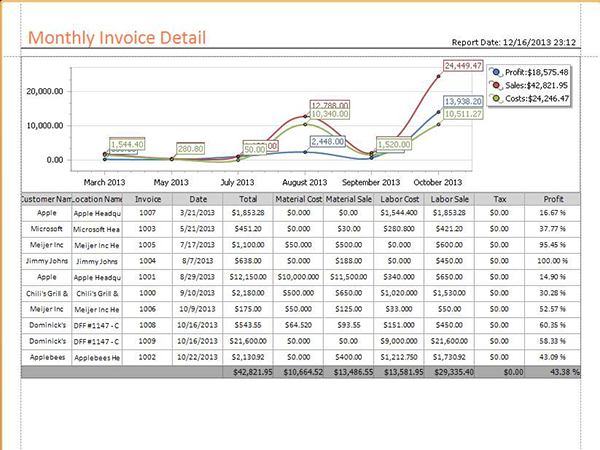This screenshot has width=600, height=450.
Task: Click the blue Profit legend marker
Action: tap(495, 72)
